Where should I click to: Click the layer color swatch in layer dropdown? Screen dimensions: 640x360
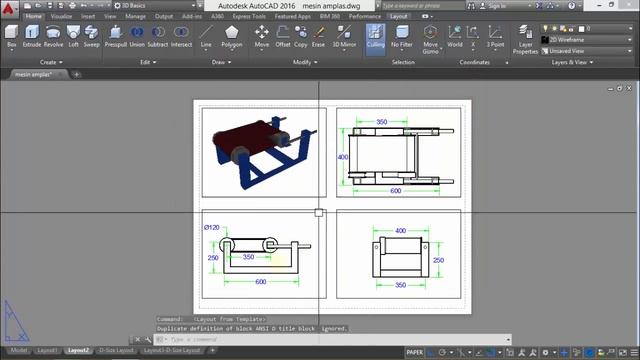[581, 29]
